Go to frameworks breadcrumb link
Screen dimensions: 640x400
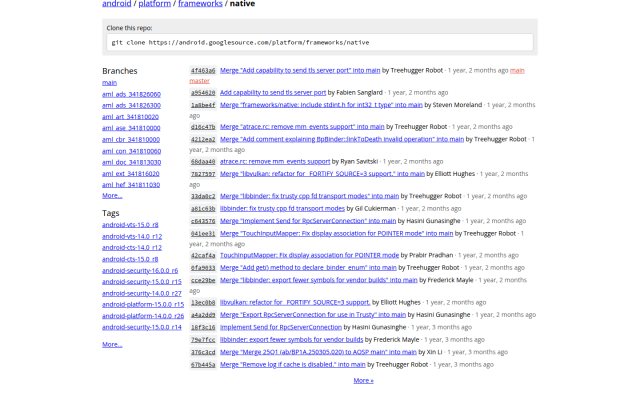pos(200,4)
